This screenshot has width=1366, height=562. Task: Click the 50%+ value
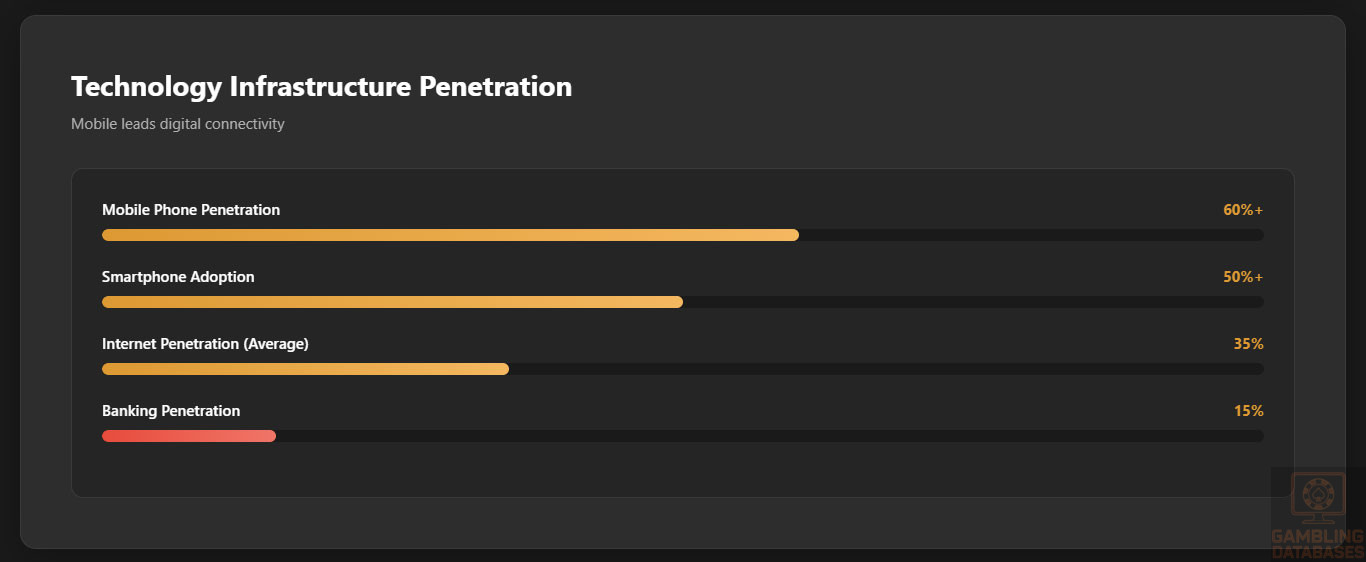(1243, 277)
